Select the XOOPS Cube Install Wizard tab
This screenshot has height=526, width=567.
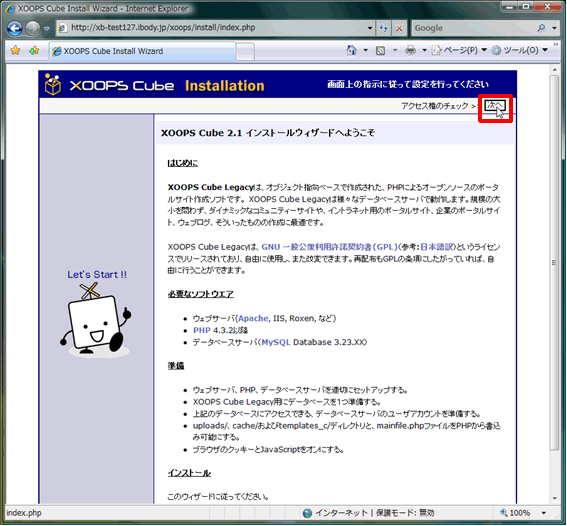click(142, 51)
